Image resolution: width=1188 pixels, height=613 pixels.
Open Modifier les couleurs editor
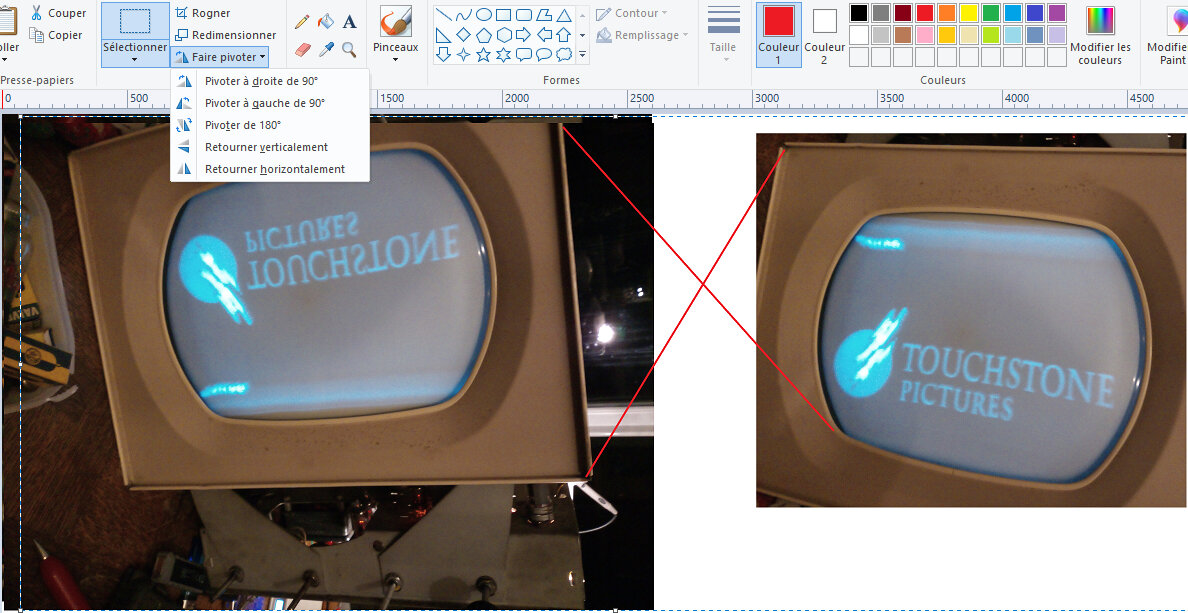(x=1100, y=34)
